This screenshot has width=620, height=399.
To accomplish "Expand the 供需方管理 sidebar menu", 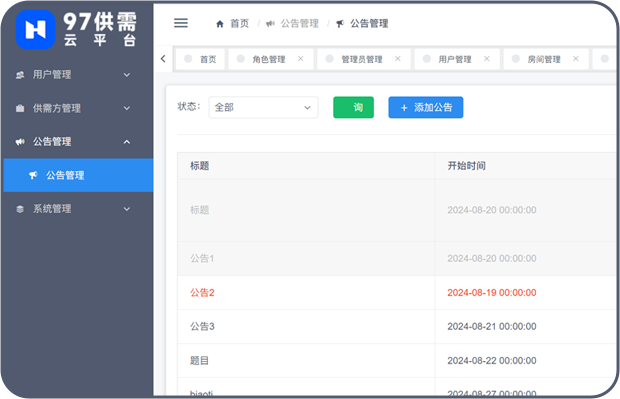I will [127, 108].
